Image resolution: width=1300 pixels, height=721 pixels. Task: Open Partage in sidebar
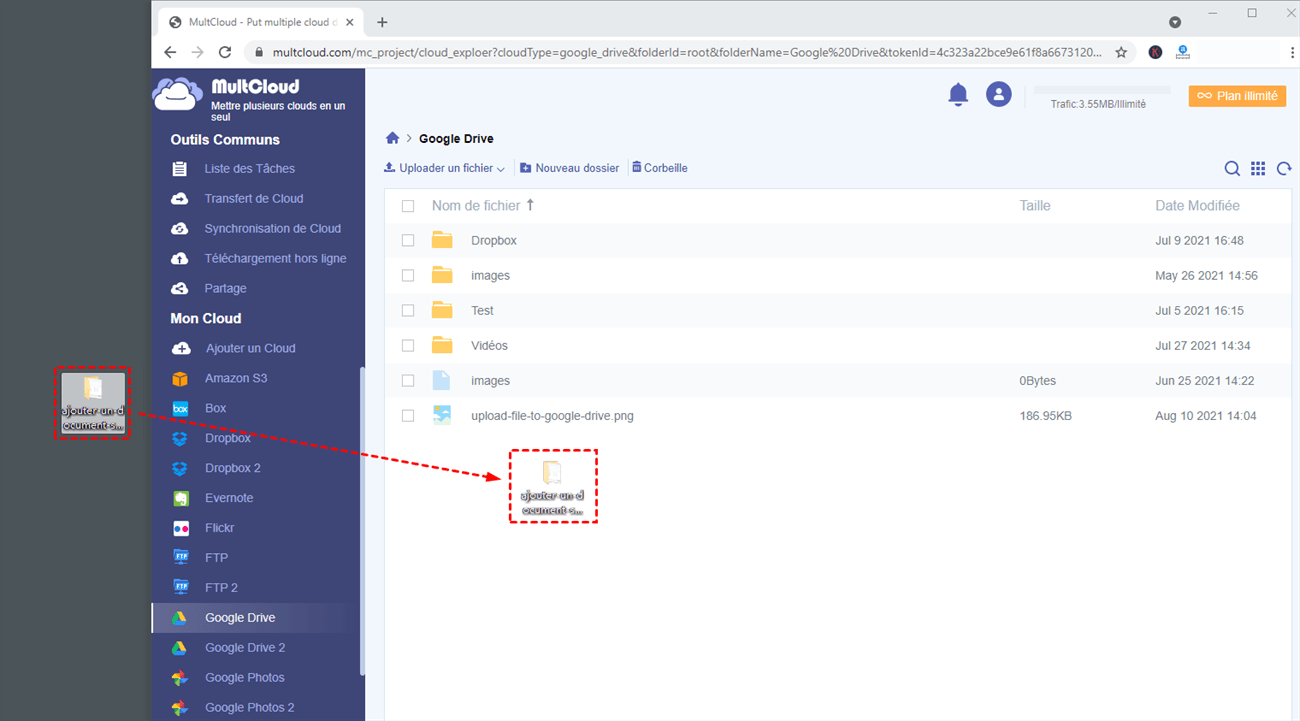coord(225,289)
